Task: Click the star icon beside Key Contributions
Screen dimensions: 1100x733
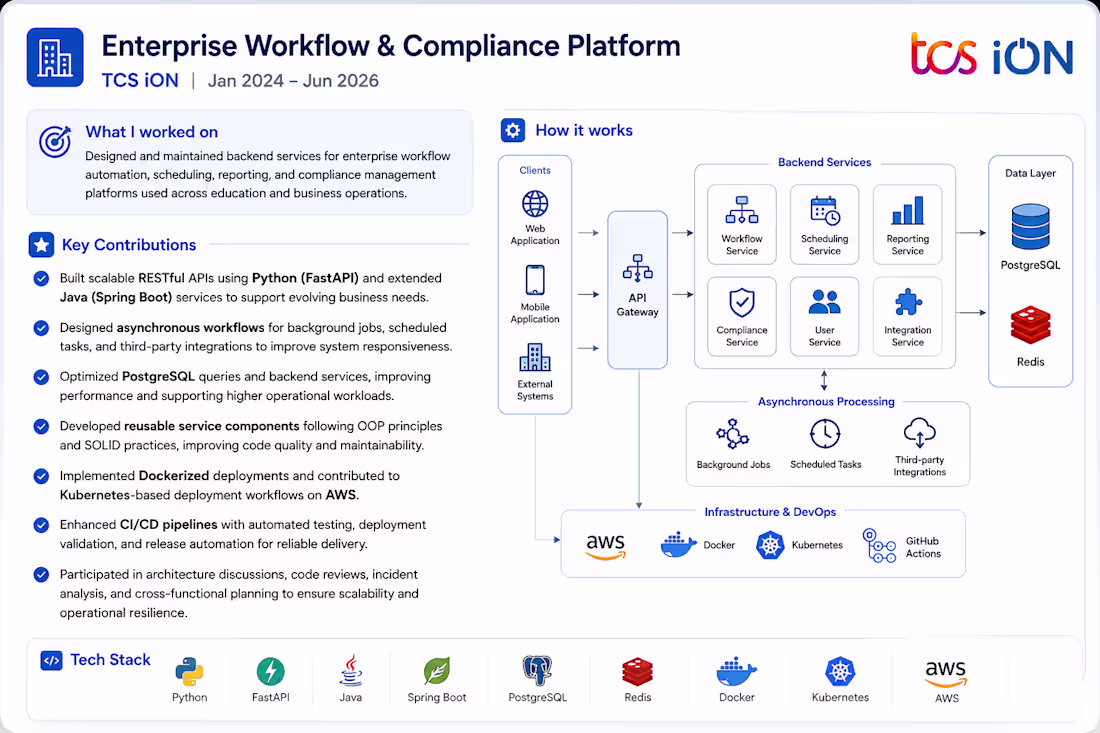Action: [41, 245]
